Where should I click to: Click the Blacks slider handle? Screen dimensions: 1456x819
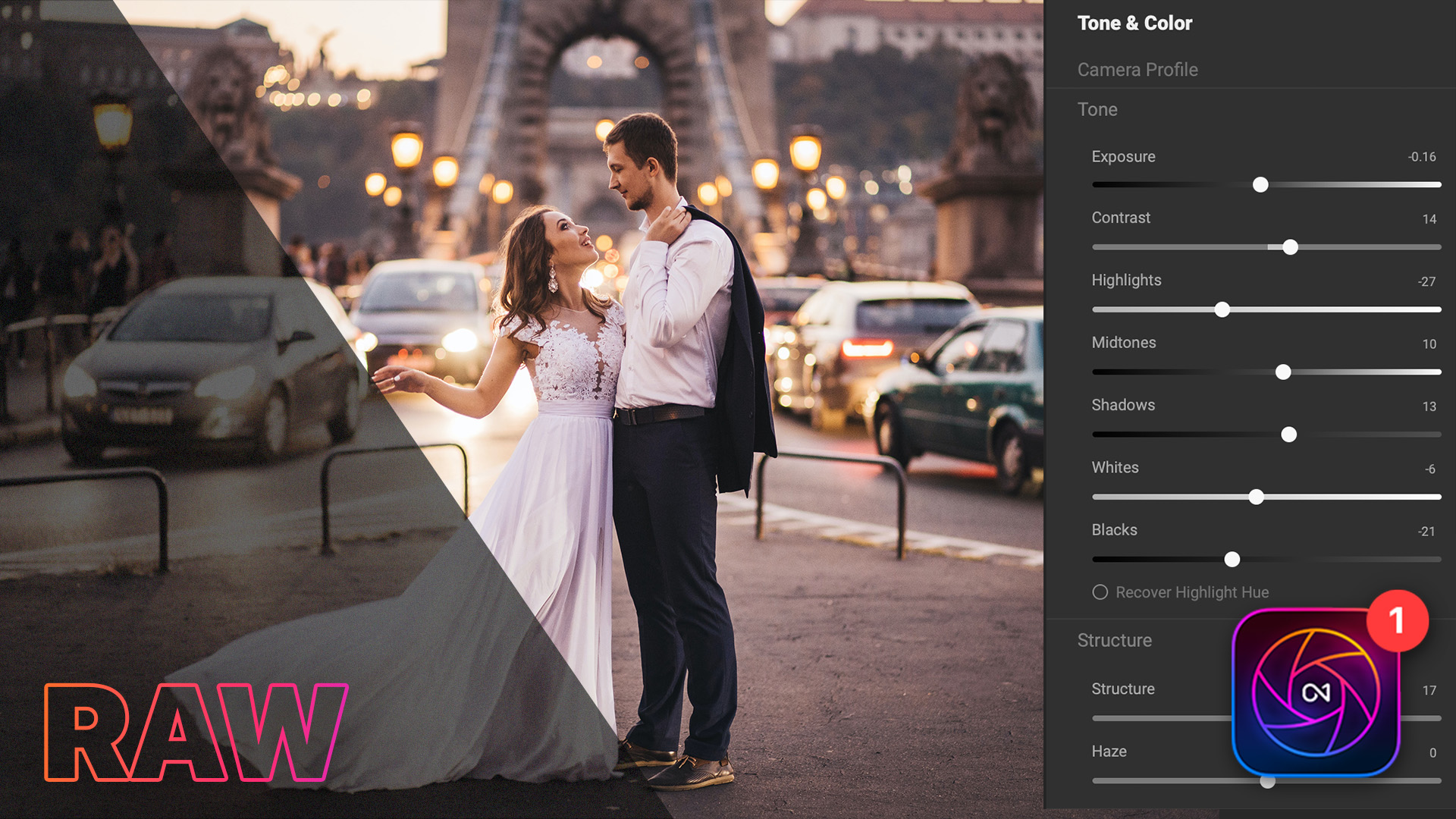click(1232, 560)
